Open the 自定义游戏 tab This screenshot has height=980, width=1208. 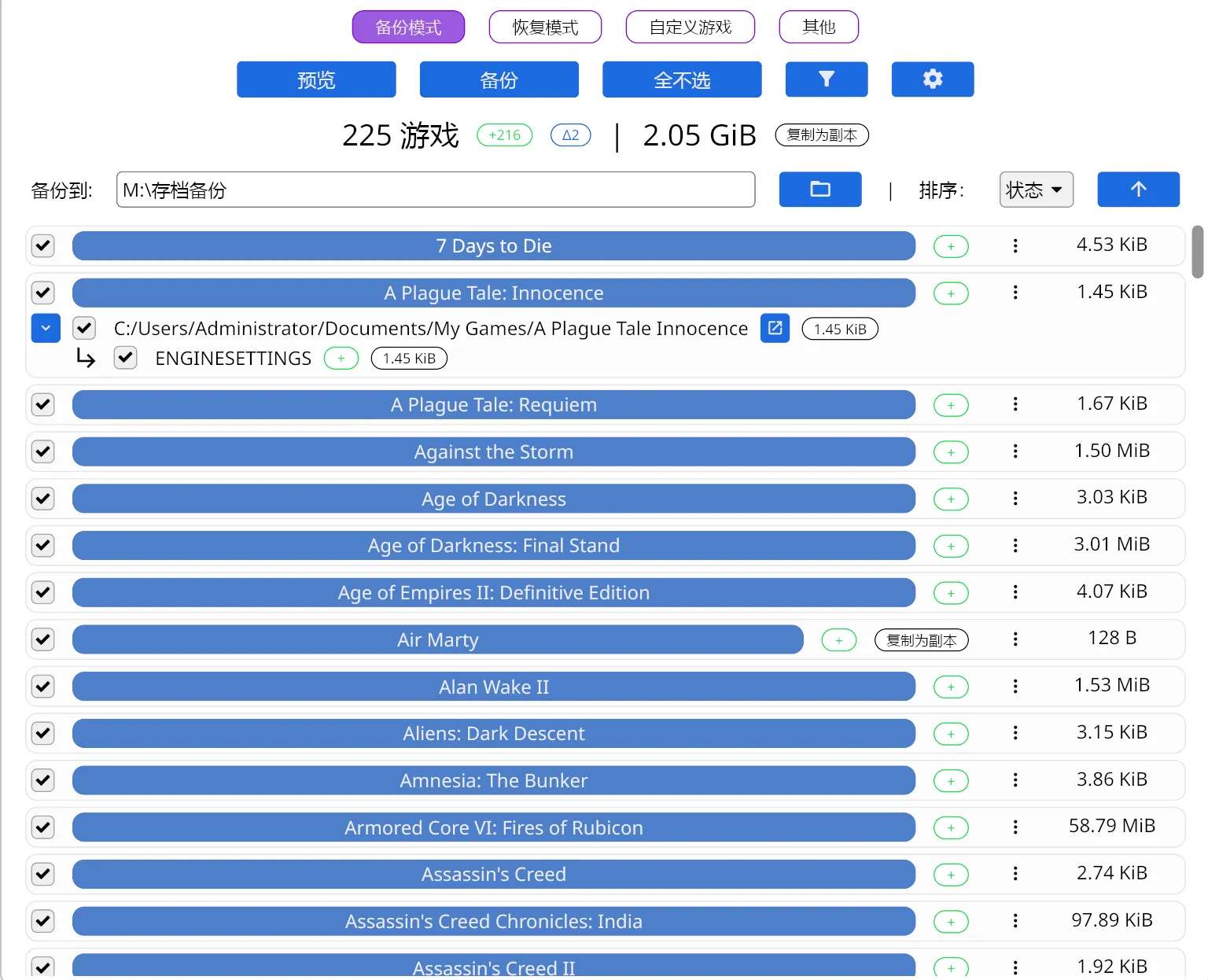(x=690, y=28)
